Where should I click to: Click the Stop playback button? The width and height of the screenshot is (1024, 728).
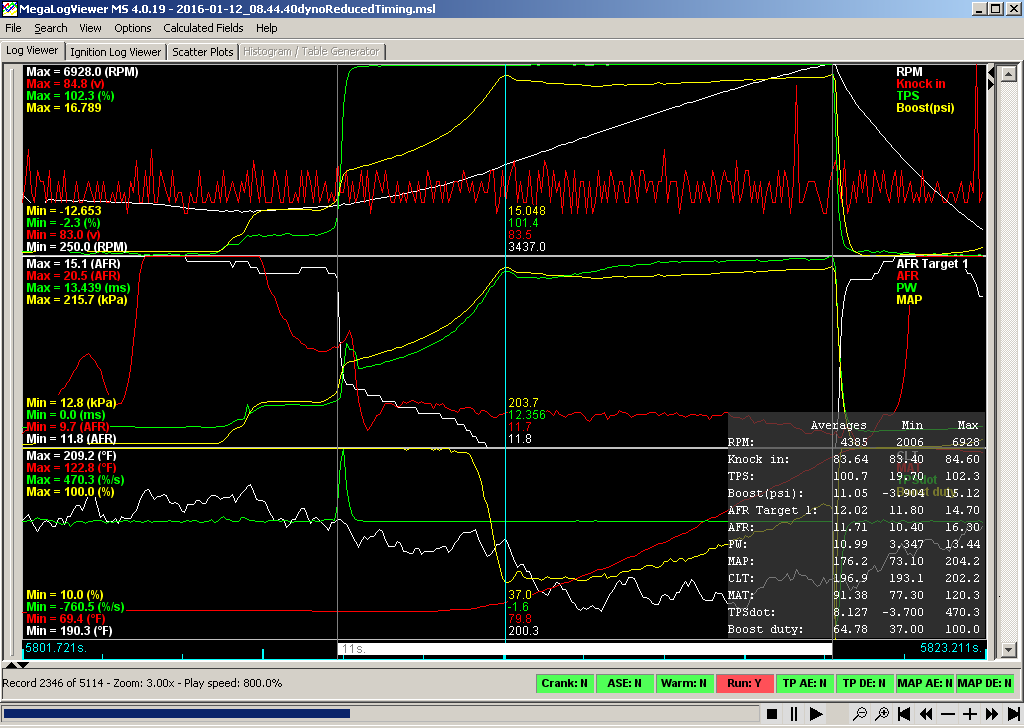point(772,714)
